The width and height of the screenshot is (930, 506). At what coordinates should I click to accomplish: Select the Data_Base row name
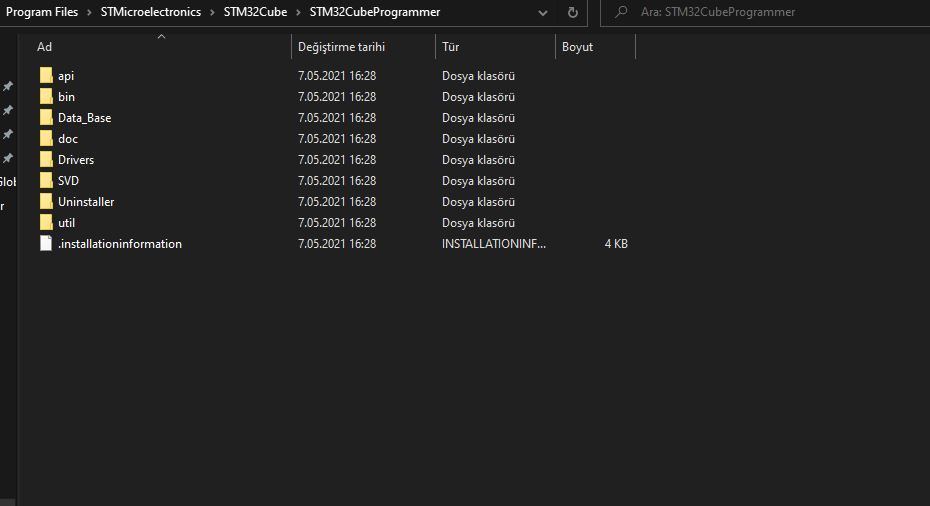click(84, 118)
